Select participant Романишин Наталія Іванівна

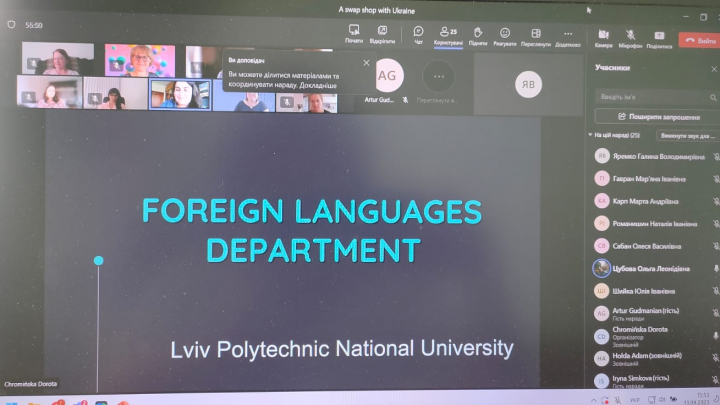click(x=654, y=224)
